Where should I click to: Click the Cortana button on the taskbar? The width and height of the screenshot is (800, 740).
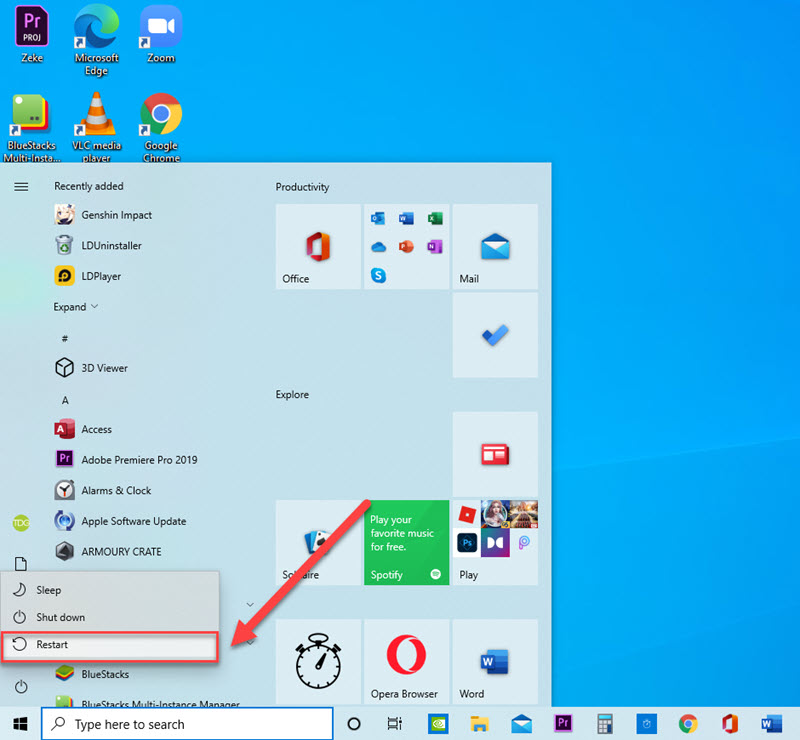coord(353,722)
